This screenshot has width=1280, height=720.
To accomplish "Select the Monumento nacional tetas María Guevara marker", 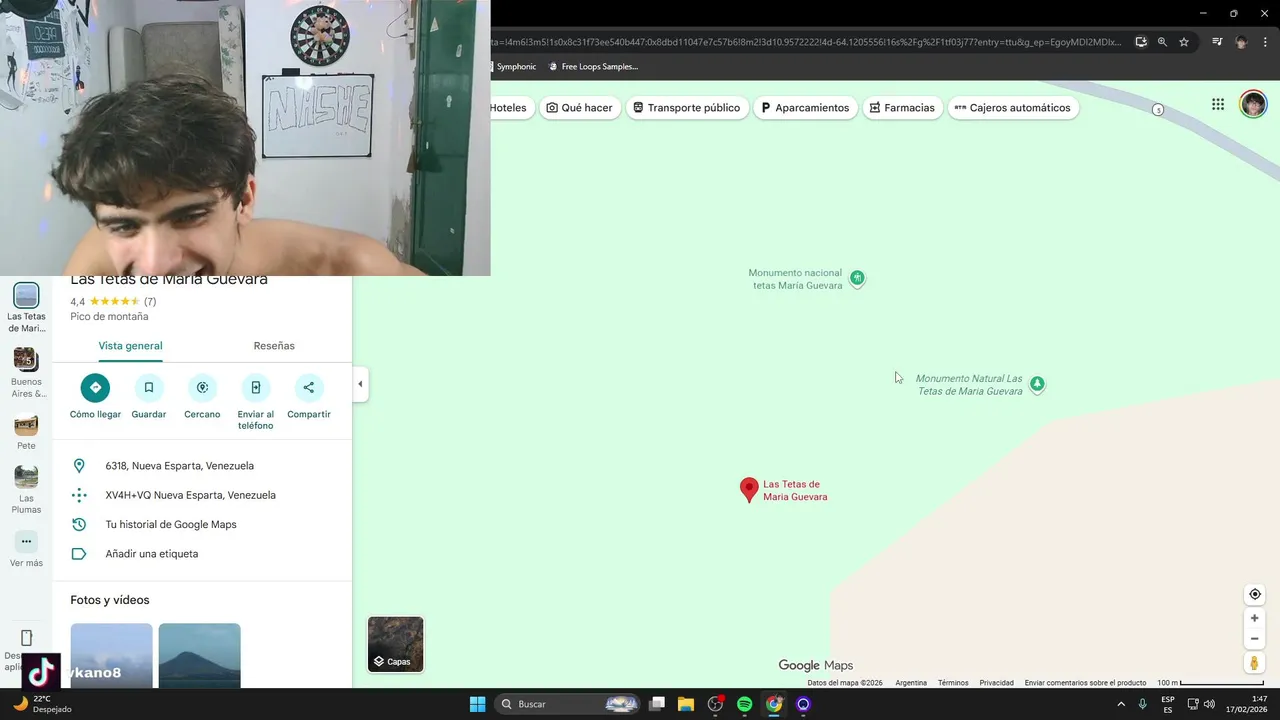I will 857,279.
